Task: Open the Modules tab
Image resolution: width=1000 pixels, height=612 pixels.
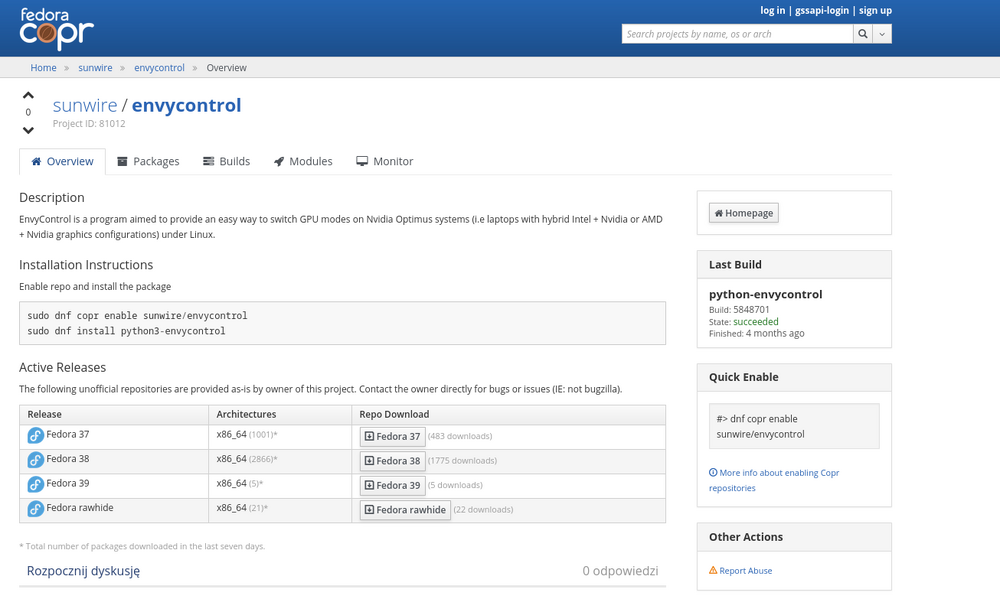Action: point(302,161)
